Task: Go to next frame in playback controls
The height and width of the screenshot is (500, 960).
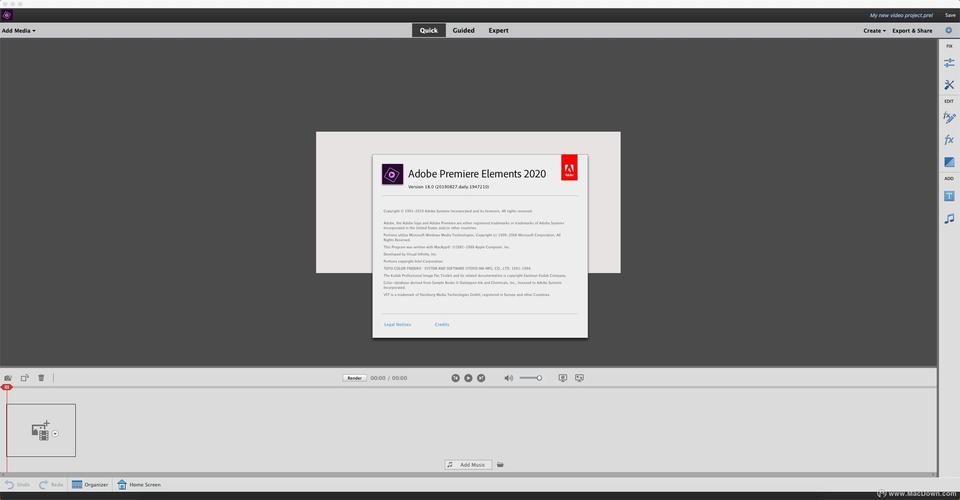Action: 481,378
